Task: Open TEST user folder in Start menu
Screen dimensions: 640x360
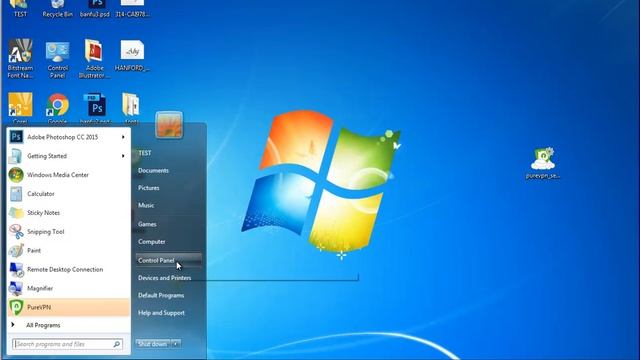Action: click(145, 153)
